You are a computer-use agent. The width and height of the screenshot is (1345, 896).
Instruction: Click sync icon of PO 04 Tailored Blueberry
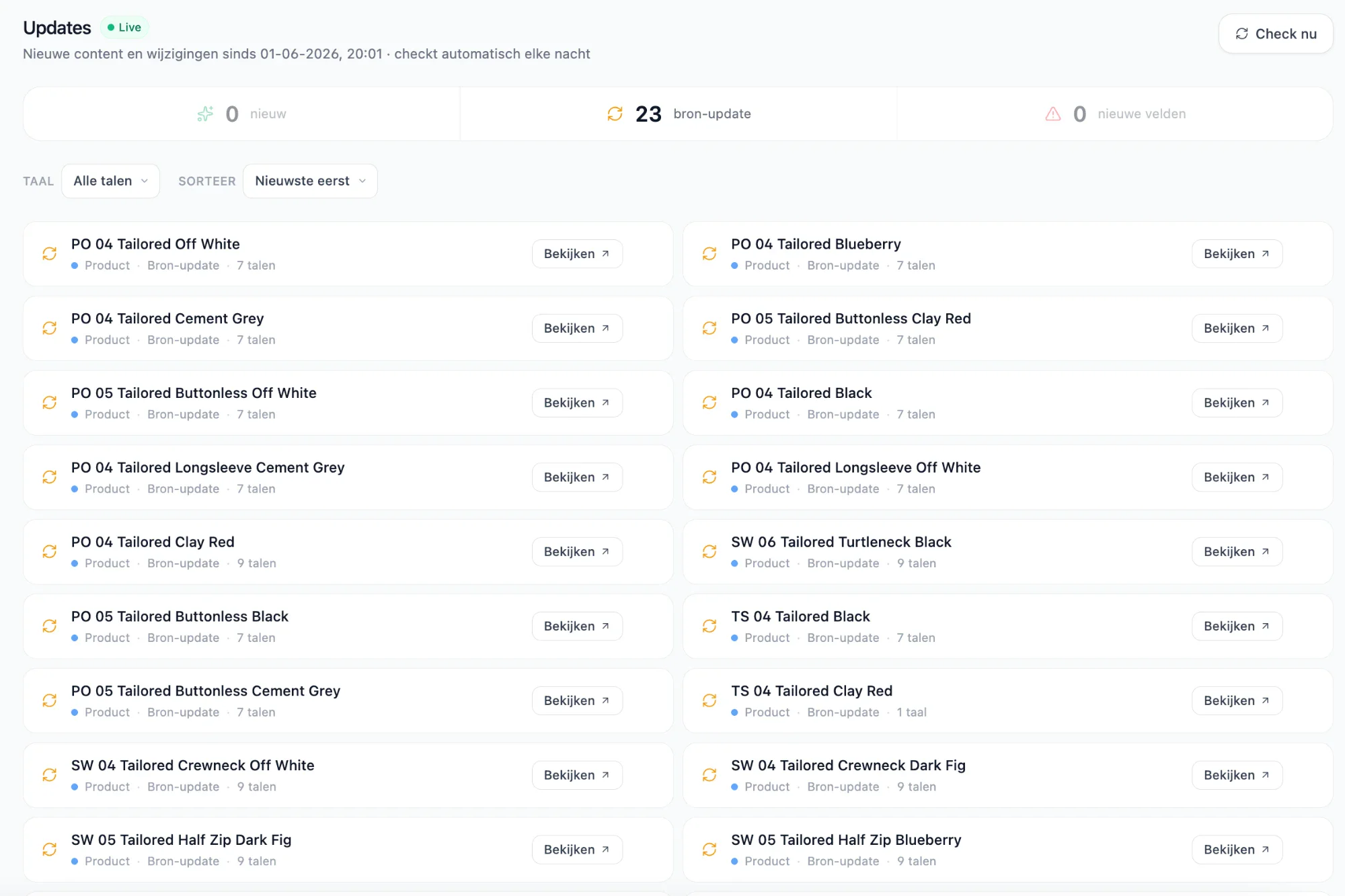(x=709, y=253)
